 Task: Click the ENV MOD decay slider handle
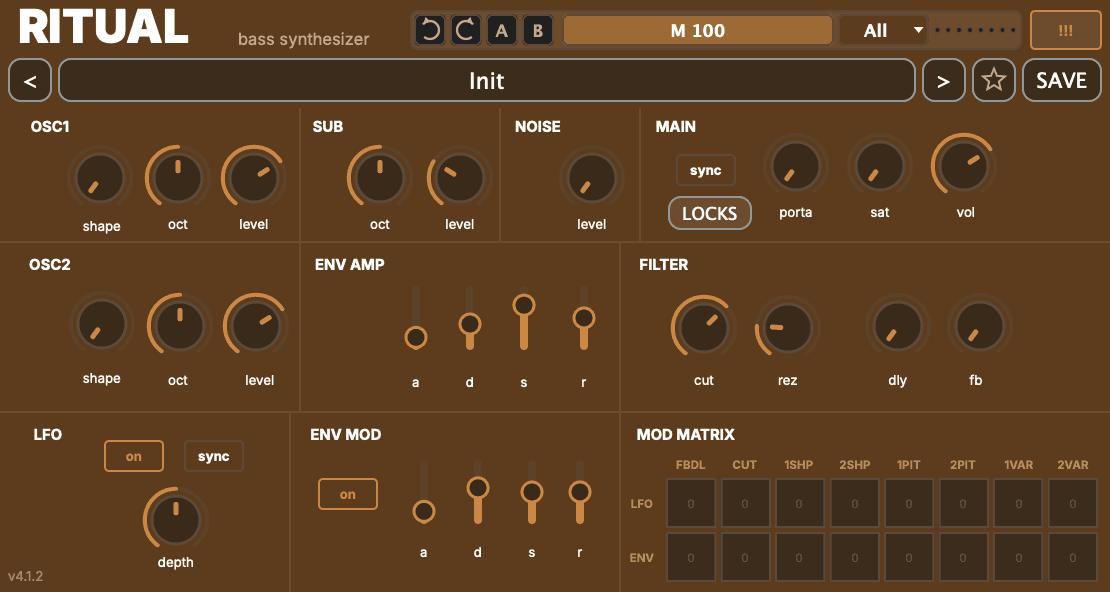click(478, 488)
